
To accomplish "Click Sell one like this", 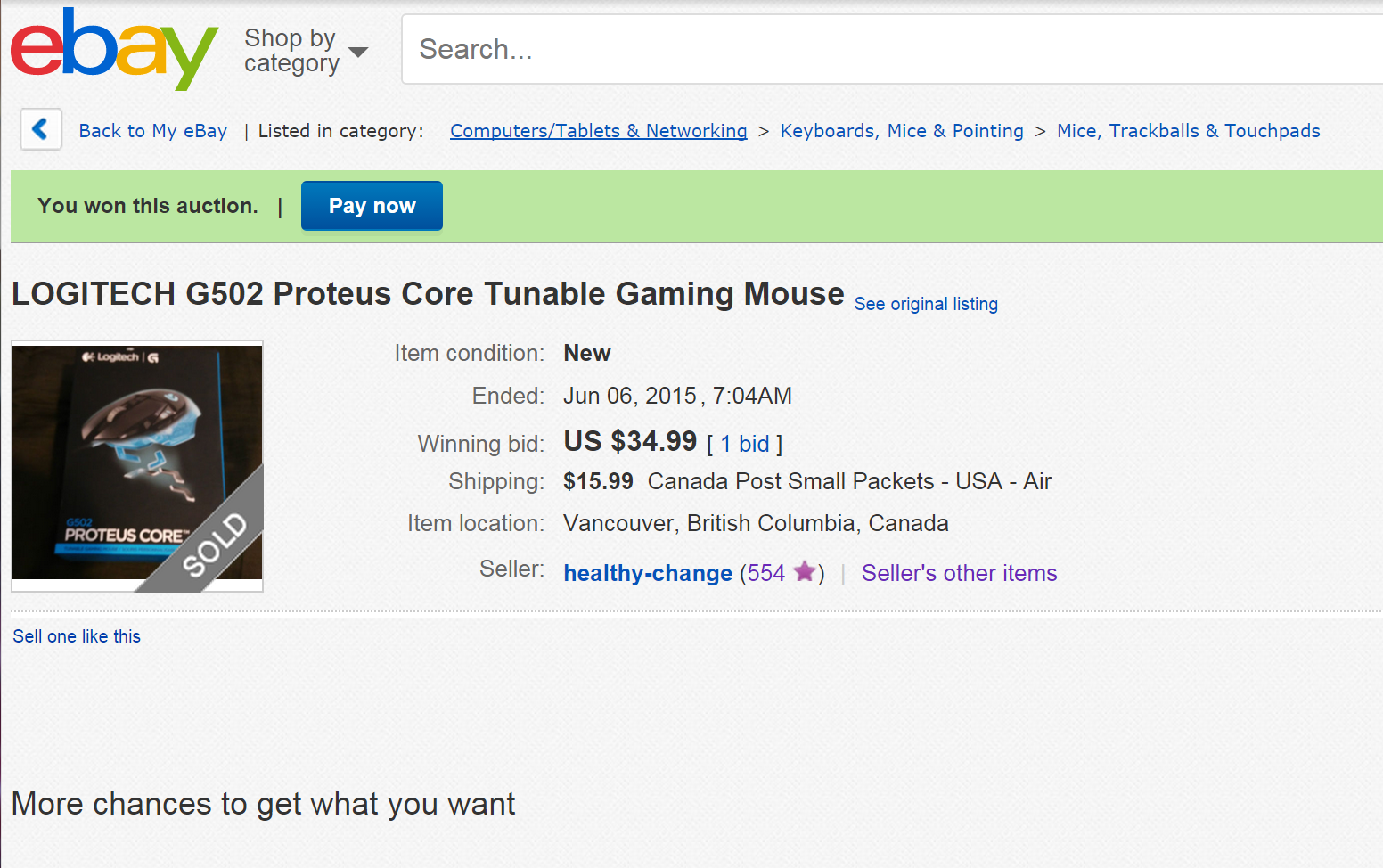I will [x=77, y=636].
